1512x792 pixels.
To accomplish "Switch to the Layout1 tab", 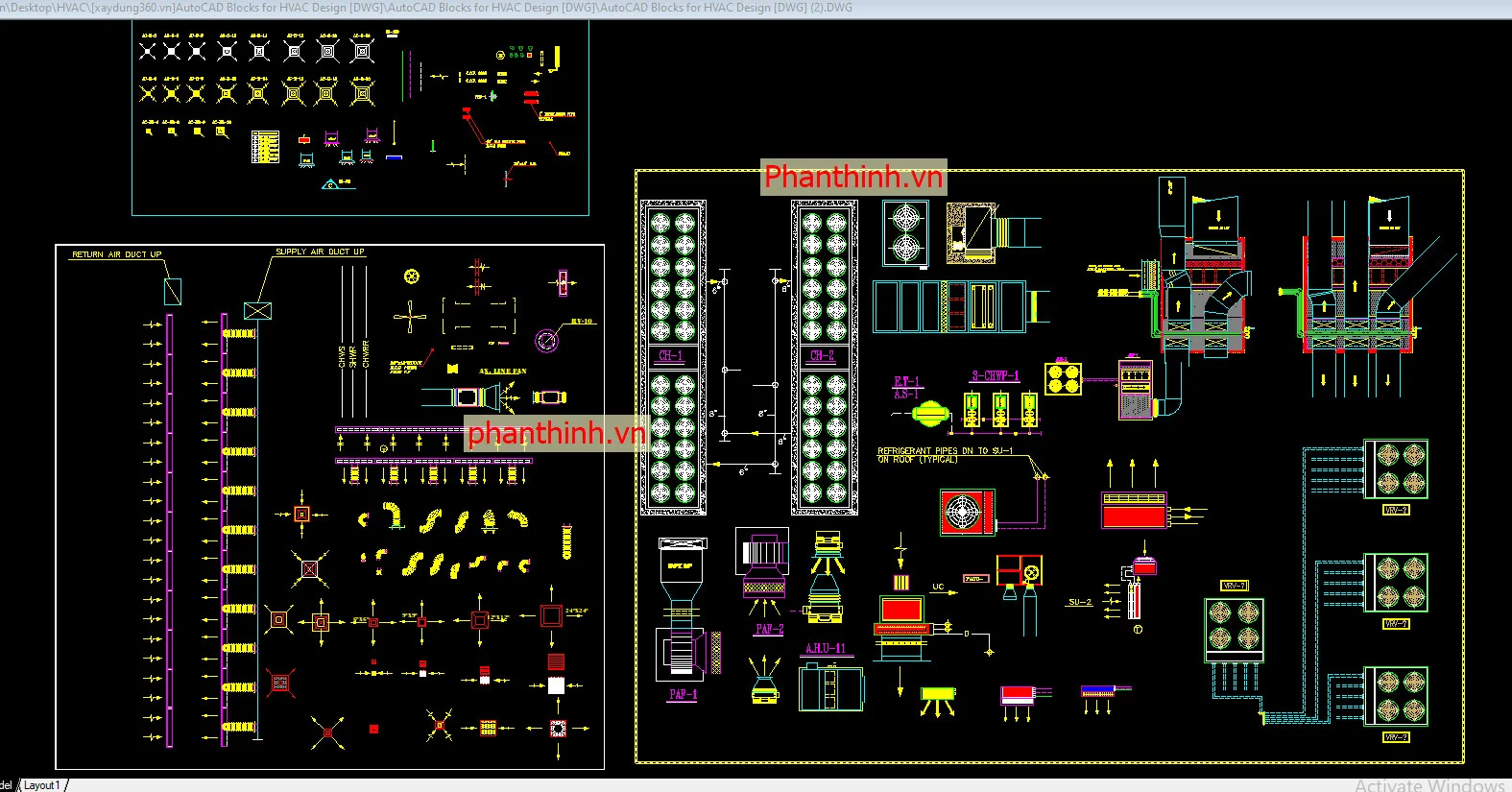I will [x=41, y=785].
